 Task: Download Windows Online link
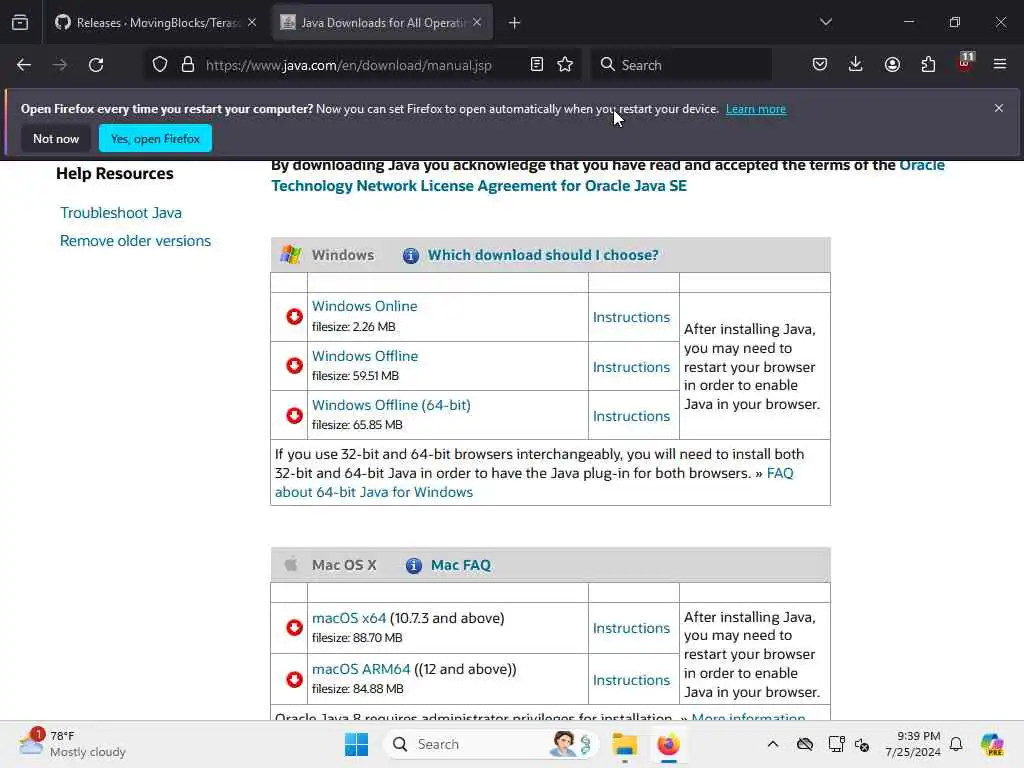[x=364, y=306]
